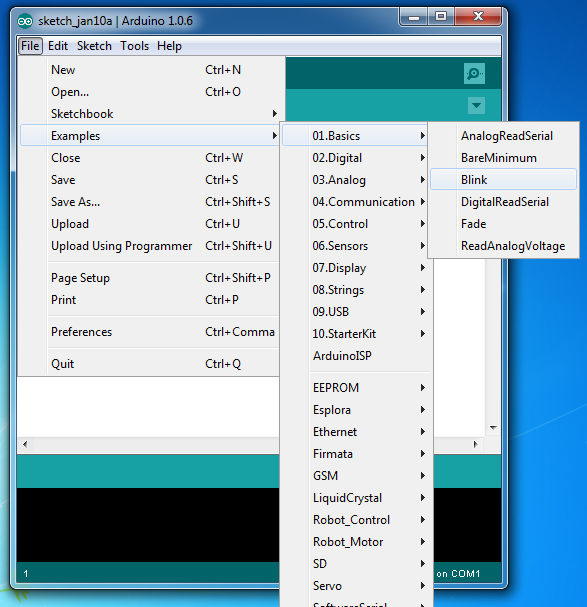Open the Sketch menu
The image size is (587, 607).
(94, 46)
